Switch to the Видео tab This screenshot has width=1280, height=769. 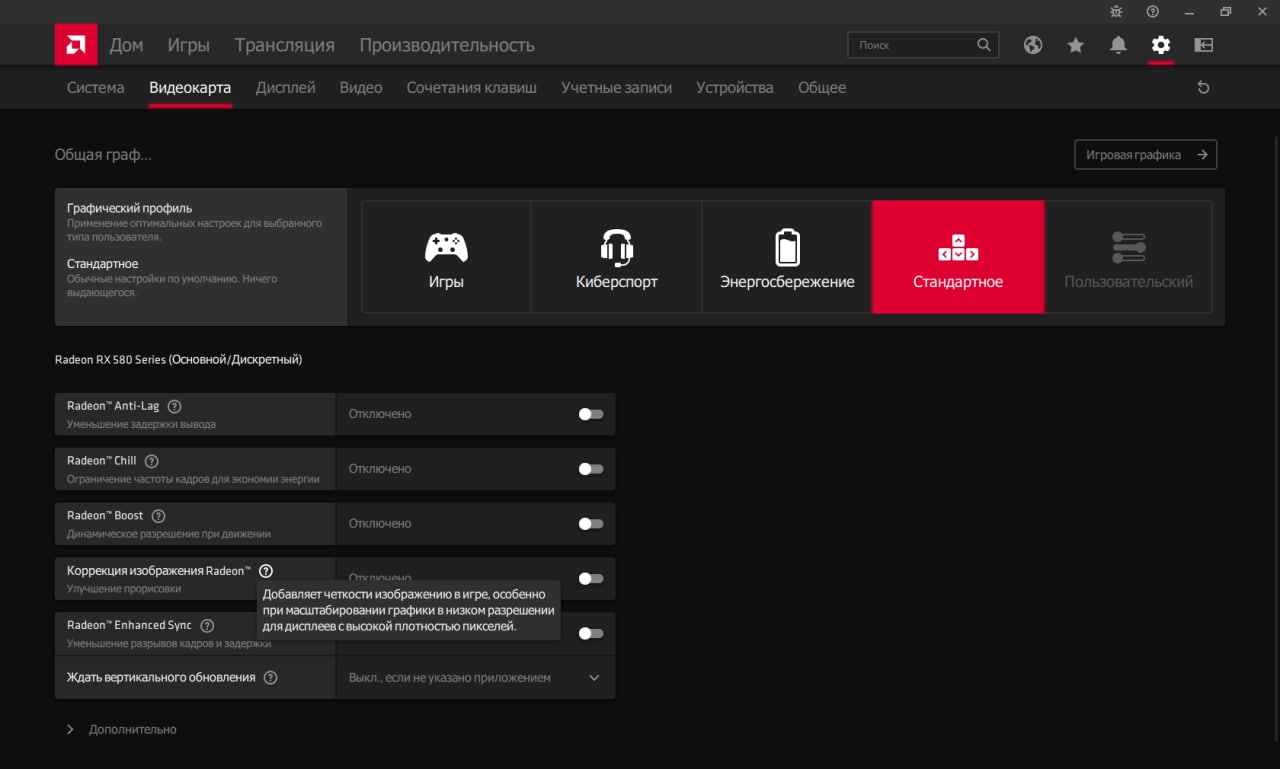(x=361, y=88)
